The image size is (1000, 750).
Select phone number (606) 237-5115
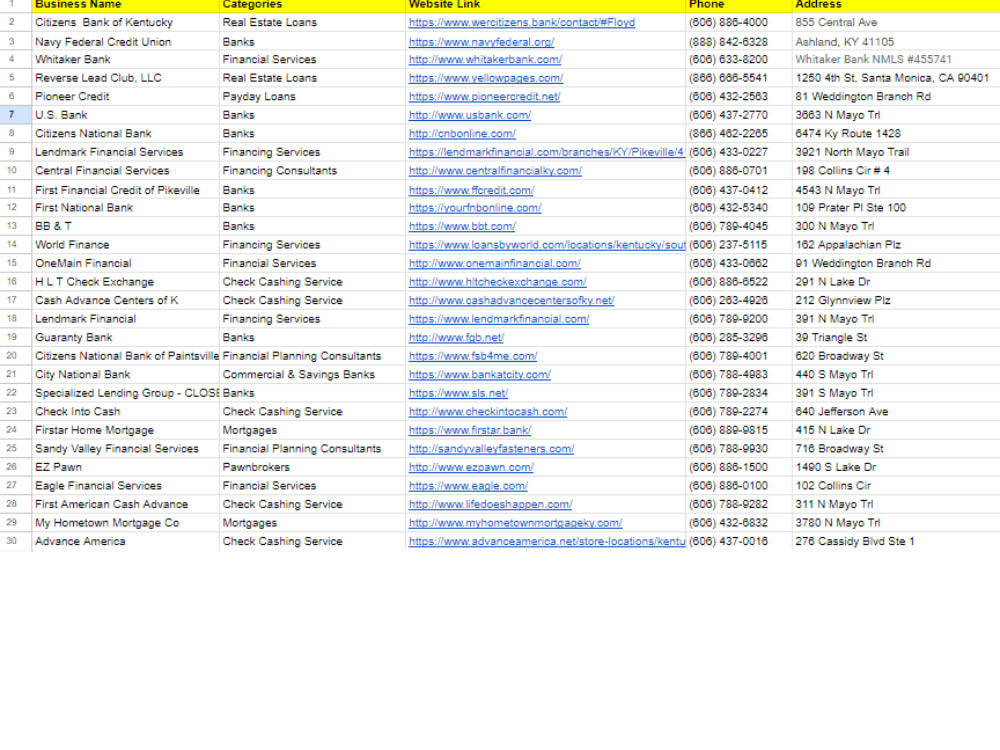(739, 244)
